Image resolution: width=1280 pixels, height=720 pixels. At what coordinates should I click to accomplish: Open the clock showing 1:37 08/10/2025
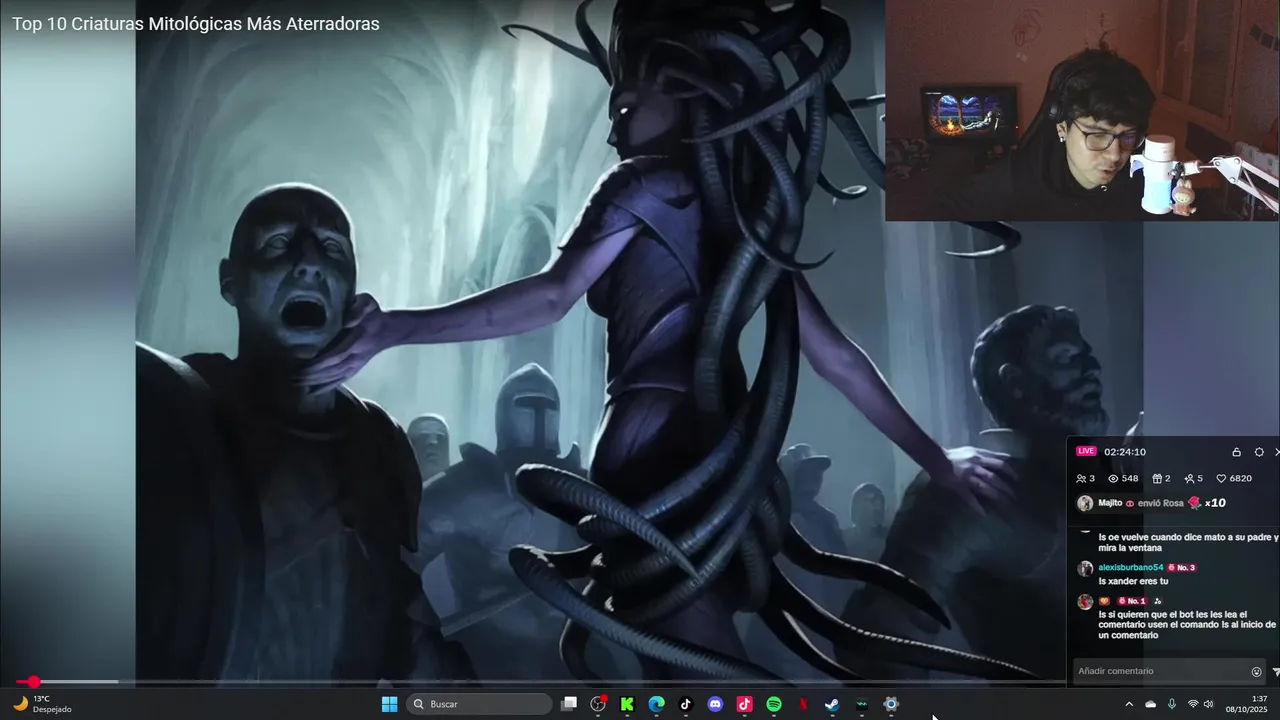tap(1246, 704)
